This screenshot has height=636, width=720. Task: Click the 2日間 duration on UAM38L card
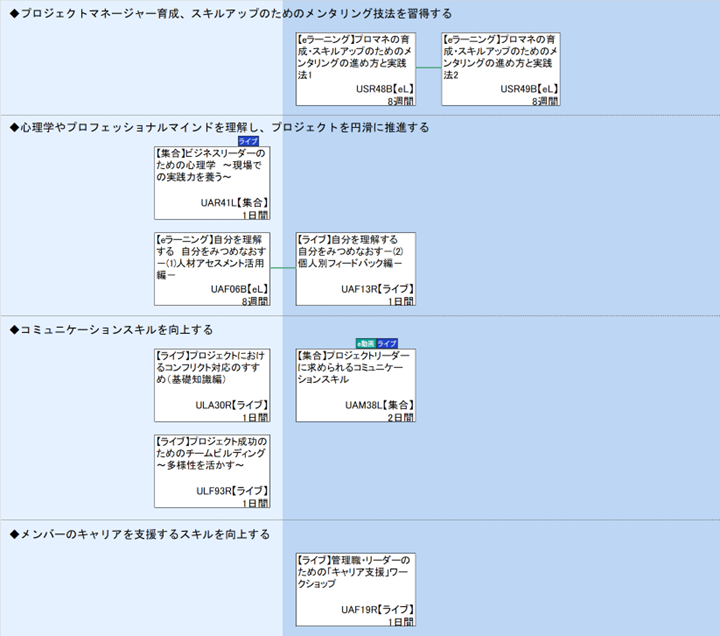click(x=400, y=417)
